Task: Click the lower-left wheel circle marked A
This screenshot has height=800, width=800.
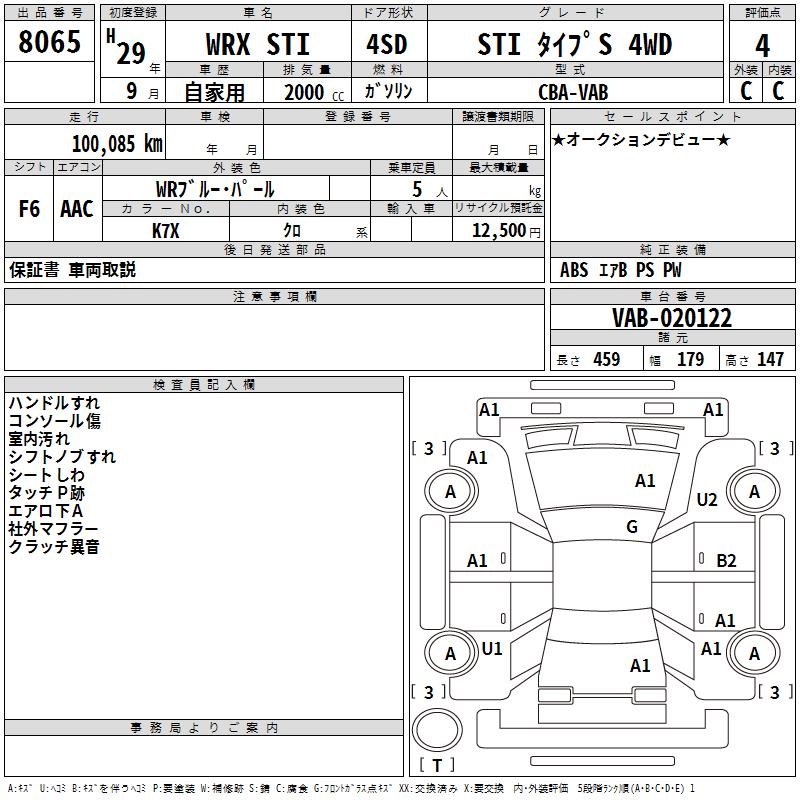Action: pos(450,653)
